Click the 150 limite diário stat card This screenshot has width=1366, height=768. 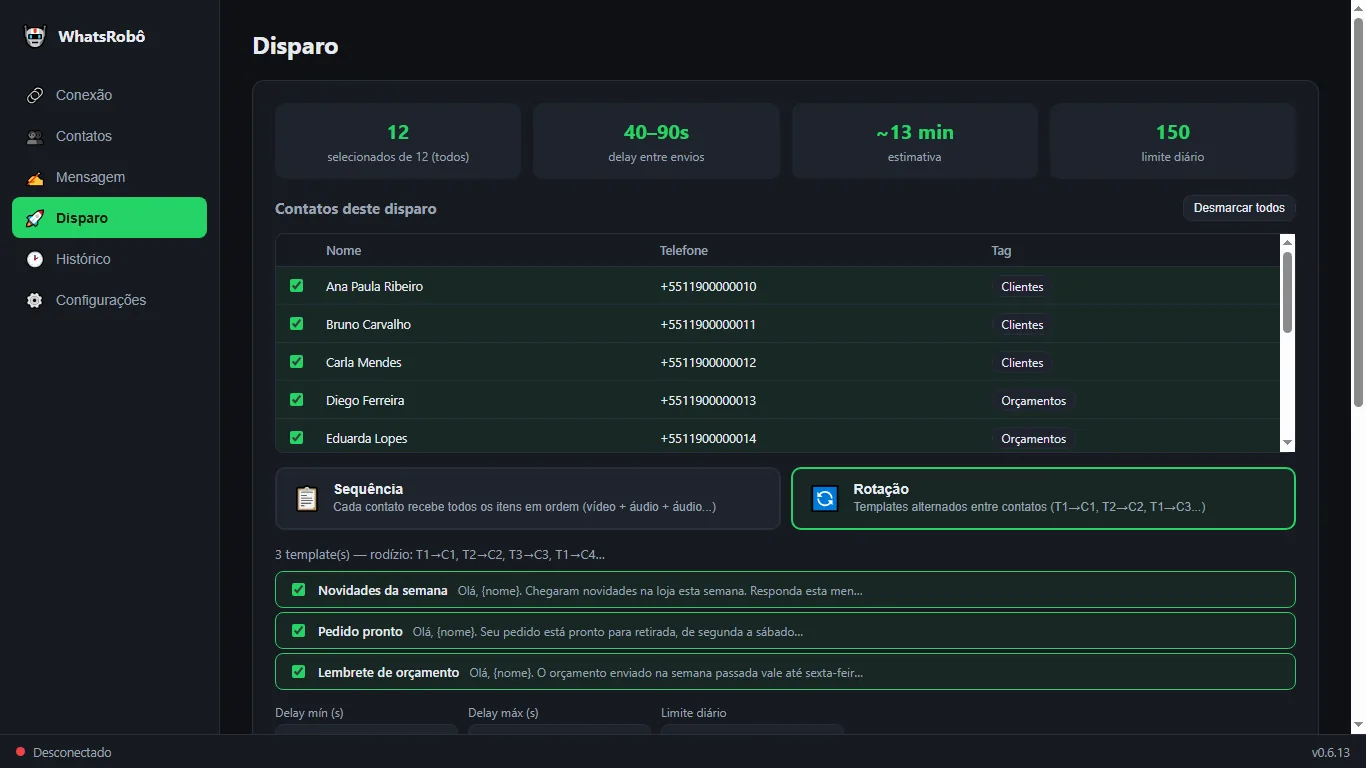(1173, 141)
